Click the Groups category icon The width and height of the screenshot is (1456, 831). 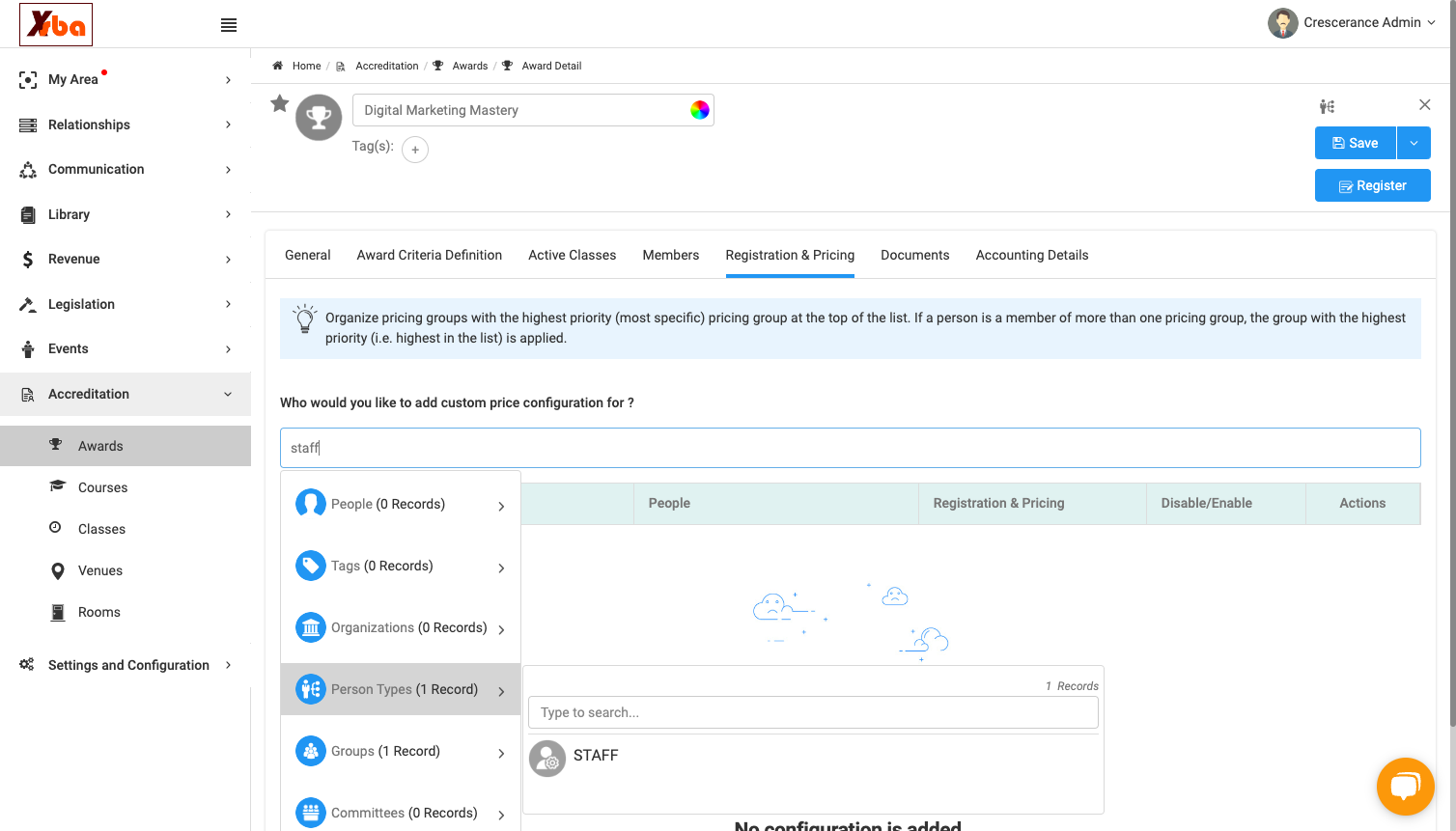311,751
